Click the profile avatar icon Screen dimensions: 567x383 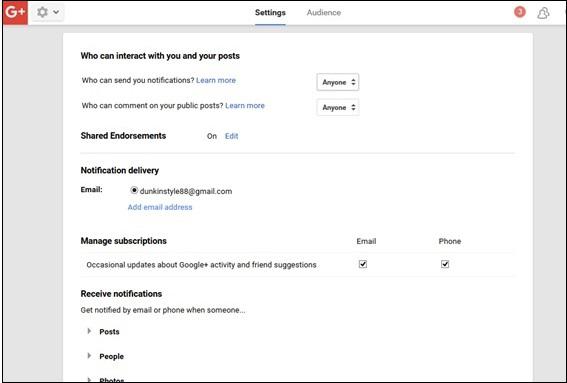tap(543, 13)
